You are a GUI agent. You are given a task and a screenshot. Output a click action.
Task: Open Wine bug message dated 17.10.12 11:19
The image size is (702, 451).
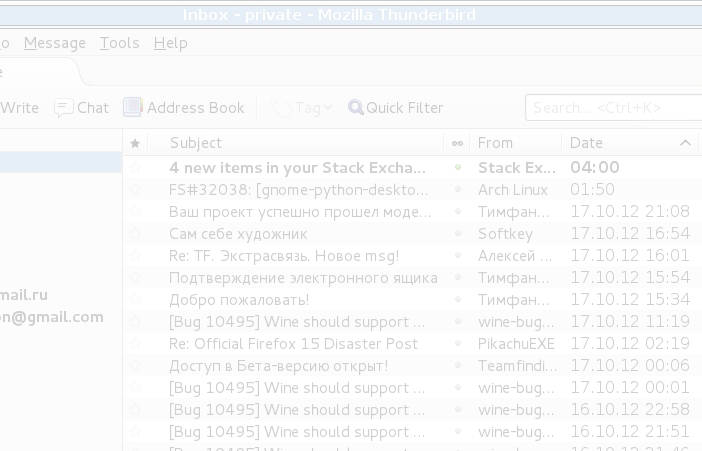pos(297,322)
